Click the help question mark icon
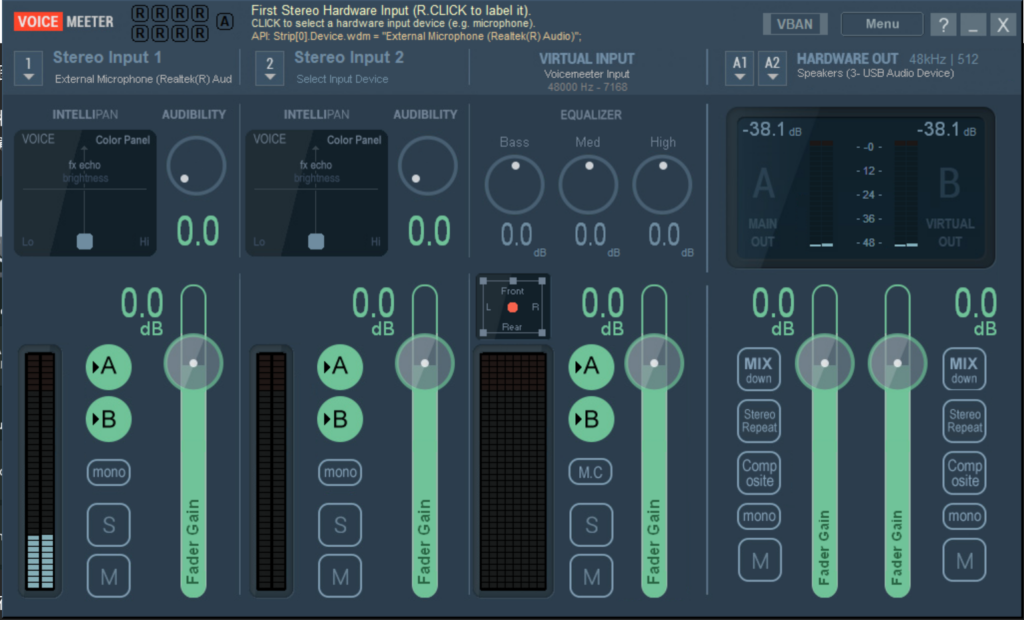 click(942, 24)
